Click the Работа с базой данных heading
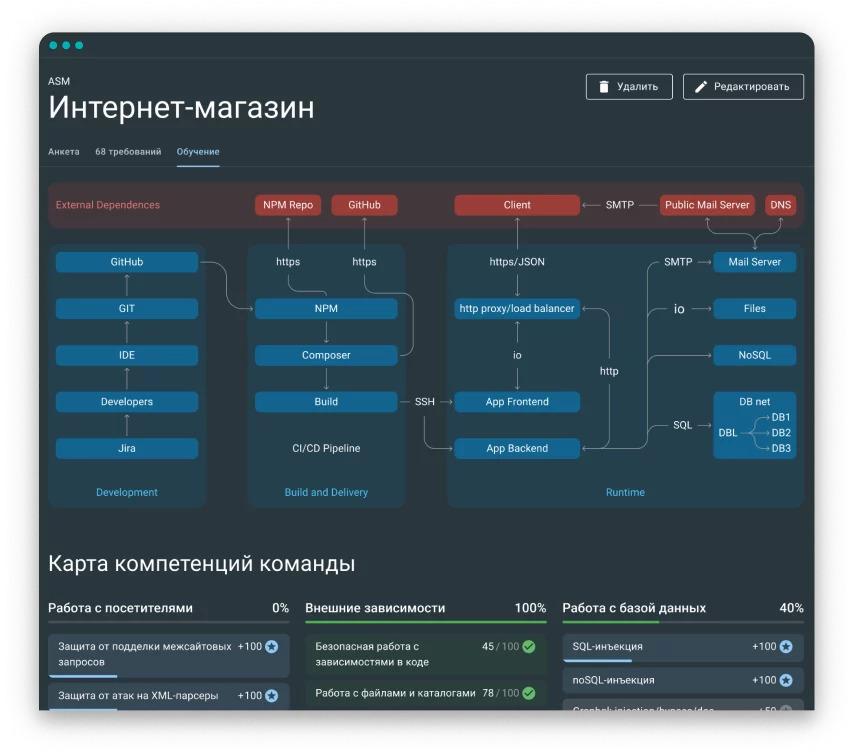 coord(634,608)
